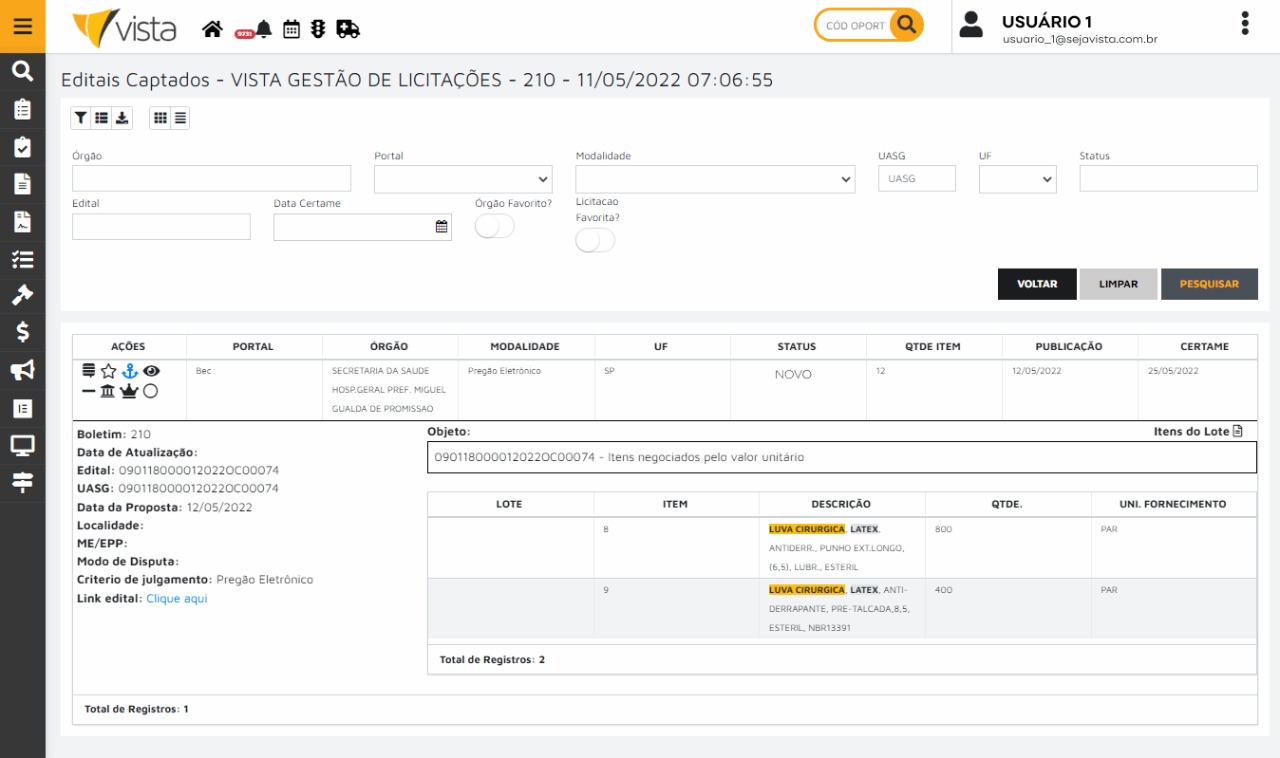This screenshot has height=758, width=1280.
Task: Focus the CÓD OPORT search field
Action: [x=854, y=25]
